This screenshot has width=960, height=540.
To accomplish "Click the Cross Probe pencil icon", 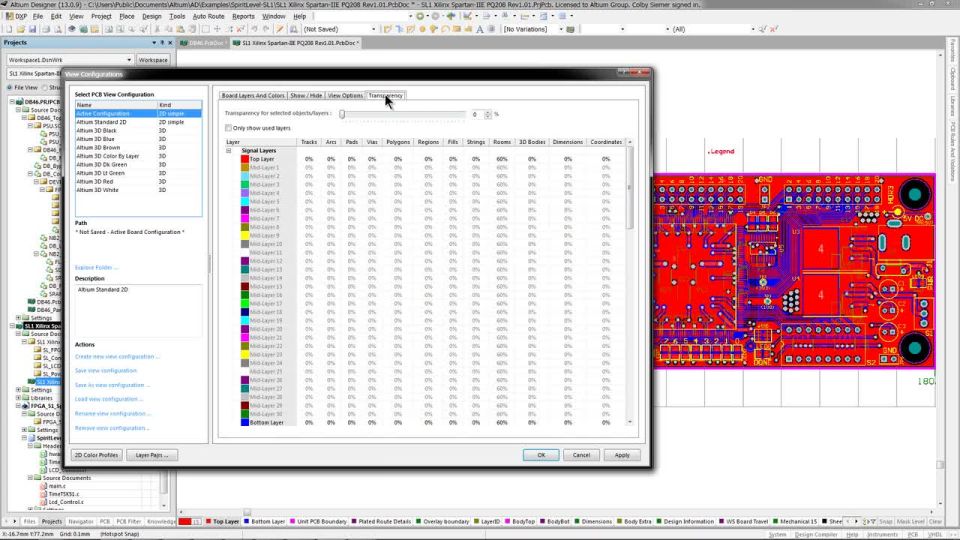I will point(280,29).
